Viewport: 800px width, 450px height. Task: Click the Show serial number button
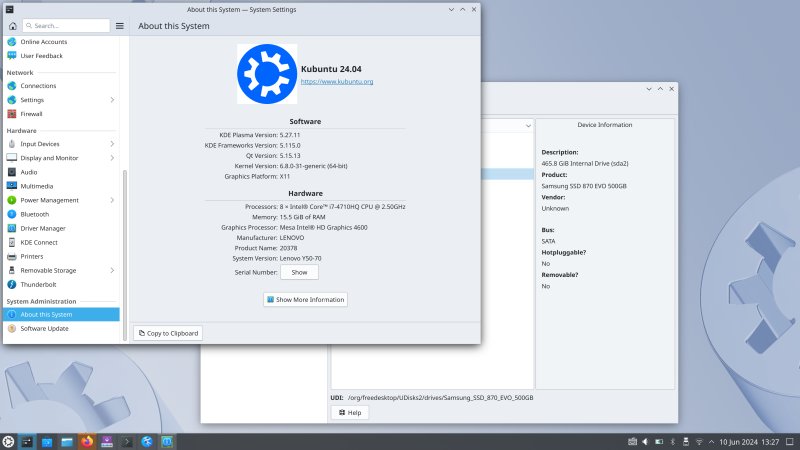[x=299, y=272]
